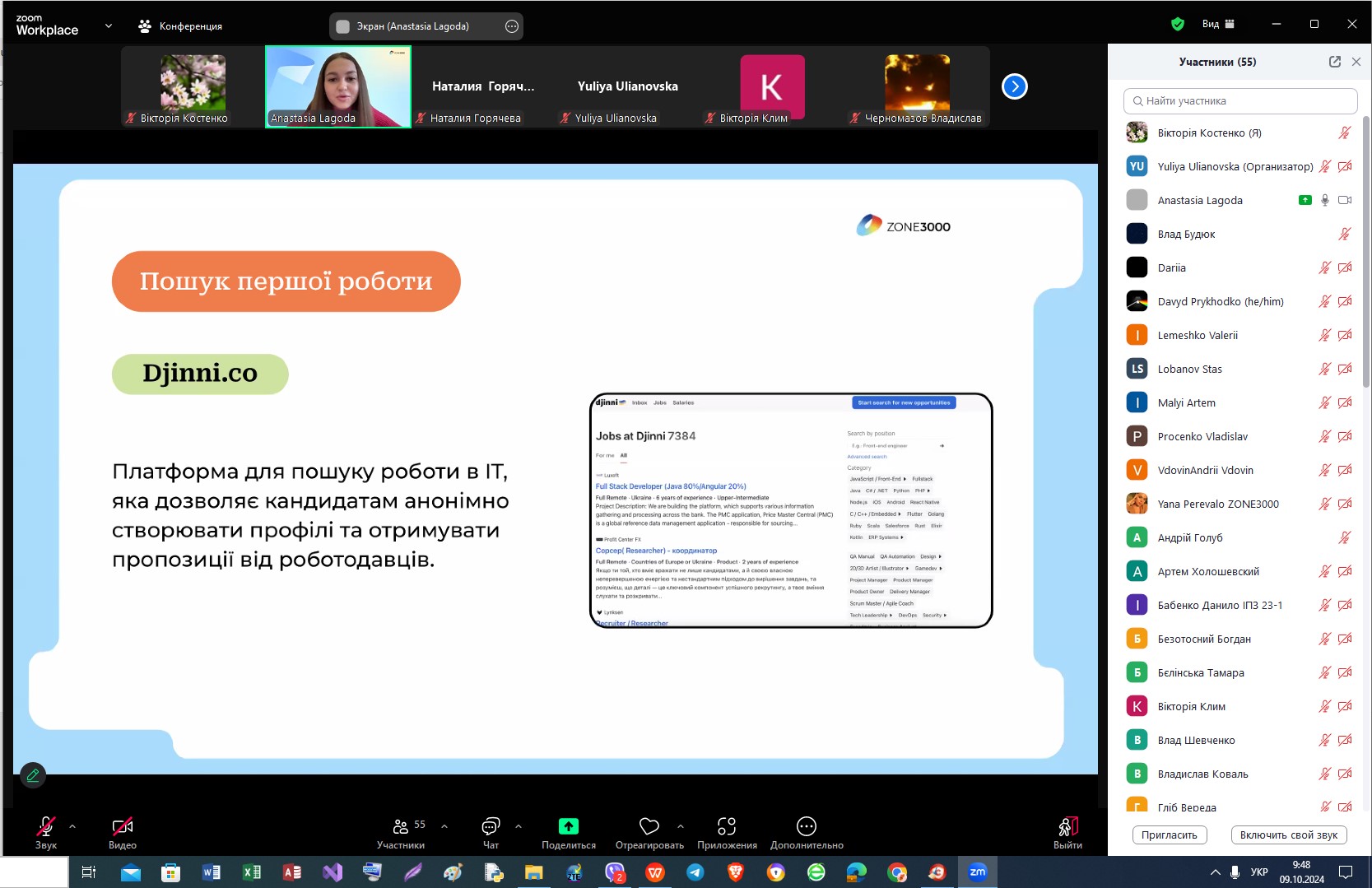The height and width of the screenshot is (888, 1372).
Task: Open Mail app from taskbar
Action: [x=130, y=872]
